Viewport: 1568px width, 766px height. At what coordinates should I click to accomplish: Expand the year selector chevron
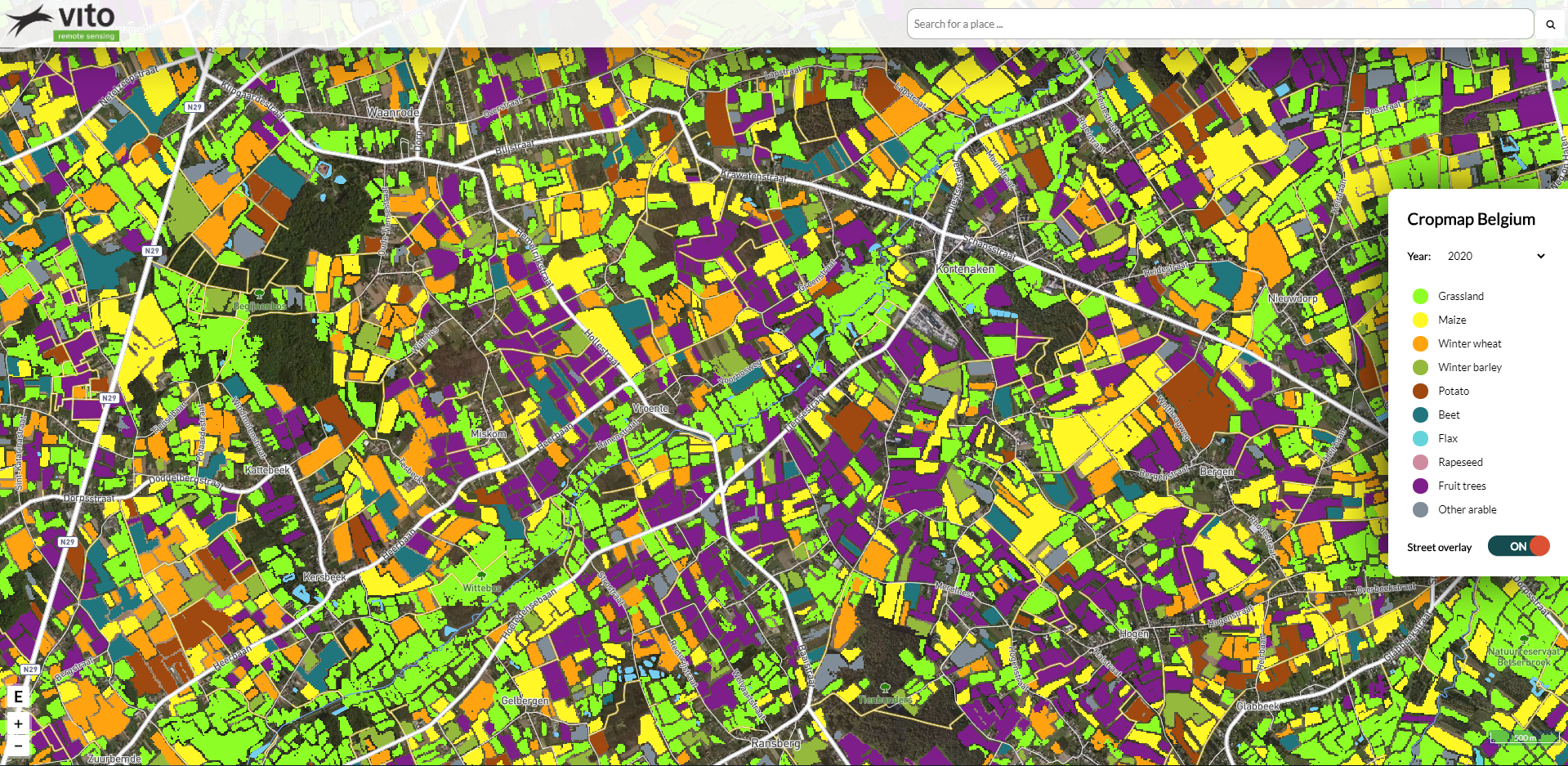[x=1541, y=256]
